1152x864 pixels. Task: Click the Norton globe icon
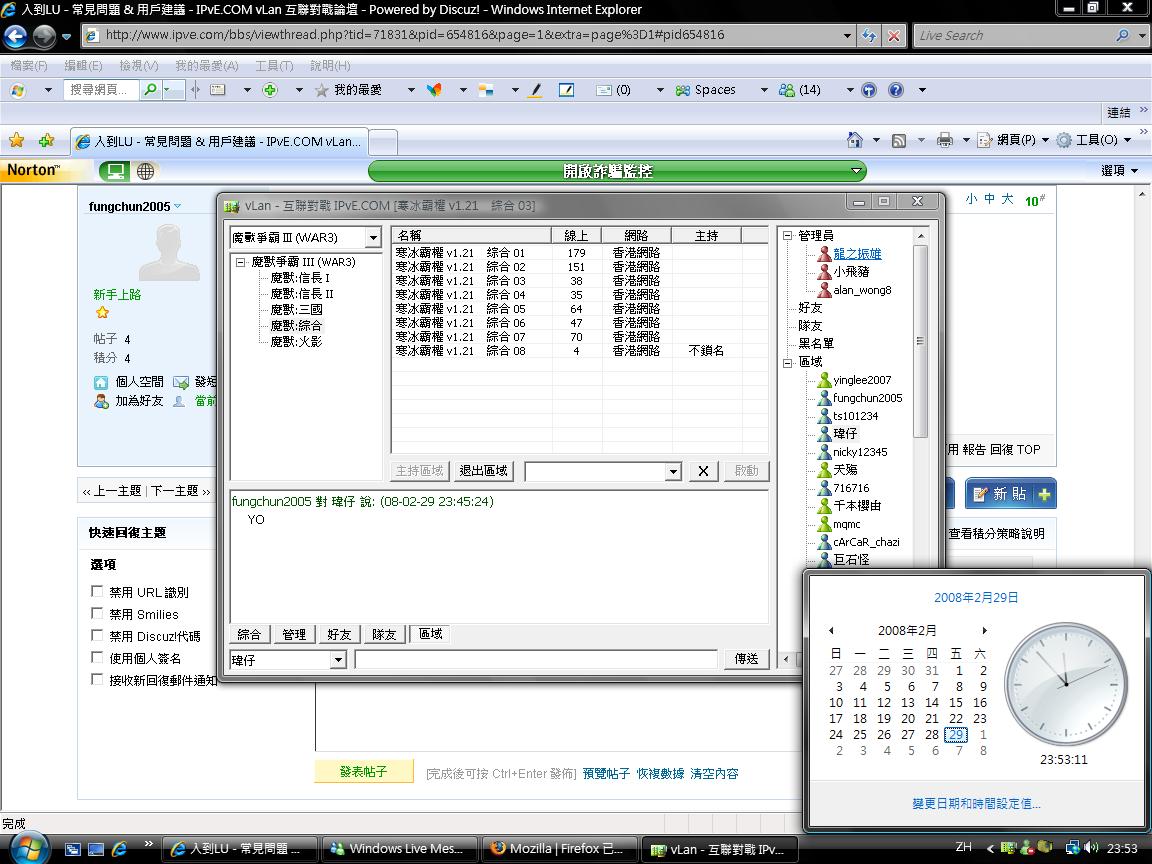point(146,171)
